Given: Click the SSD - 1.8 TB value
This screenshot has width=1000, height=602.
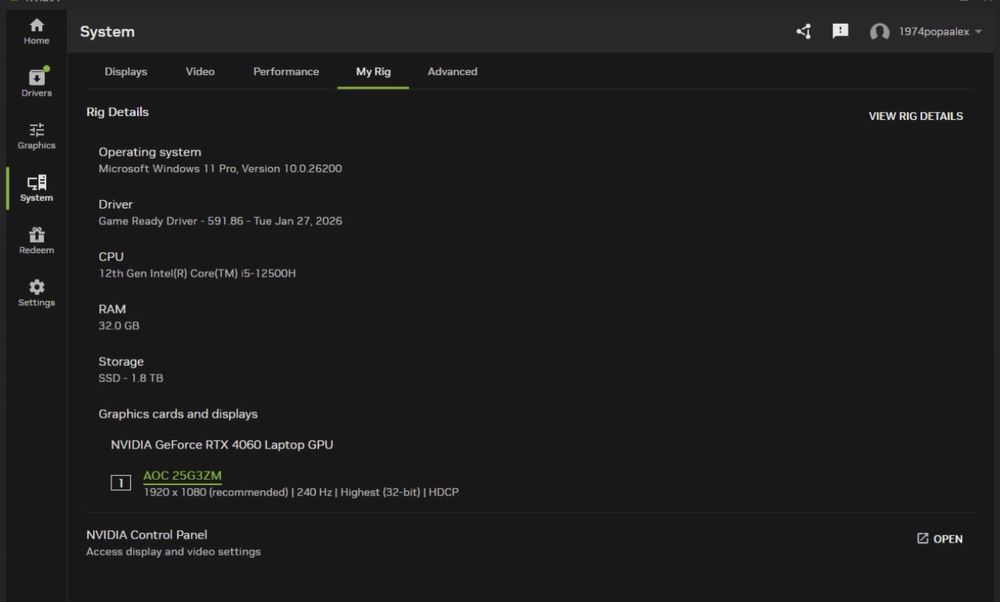Looking at the screenshot, I should coord(131,378).
